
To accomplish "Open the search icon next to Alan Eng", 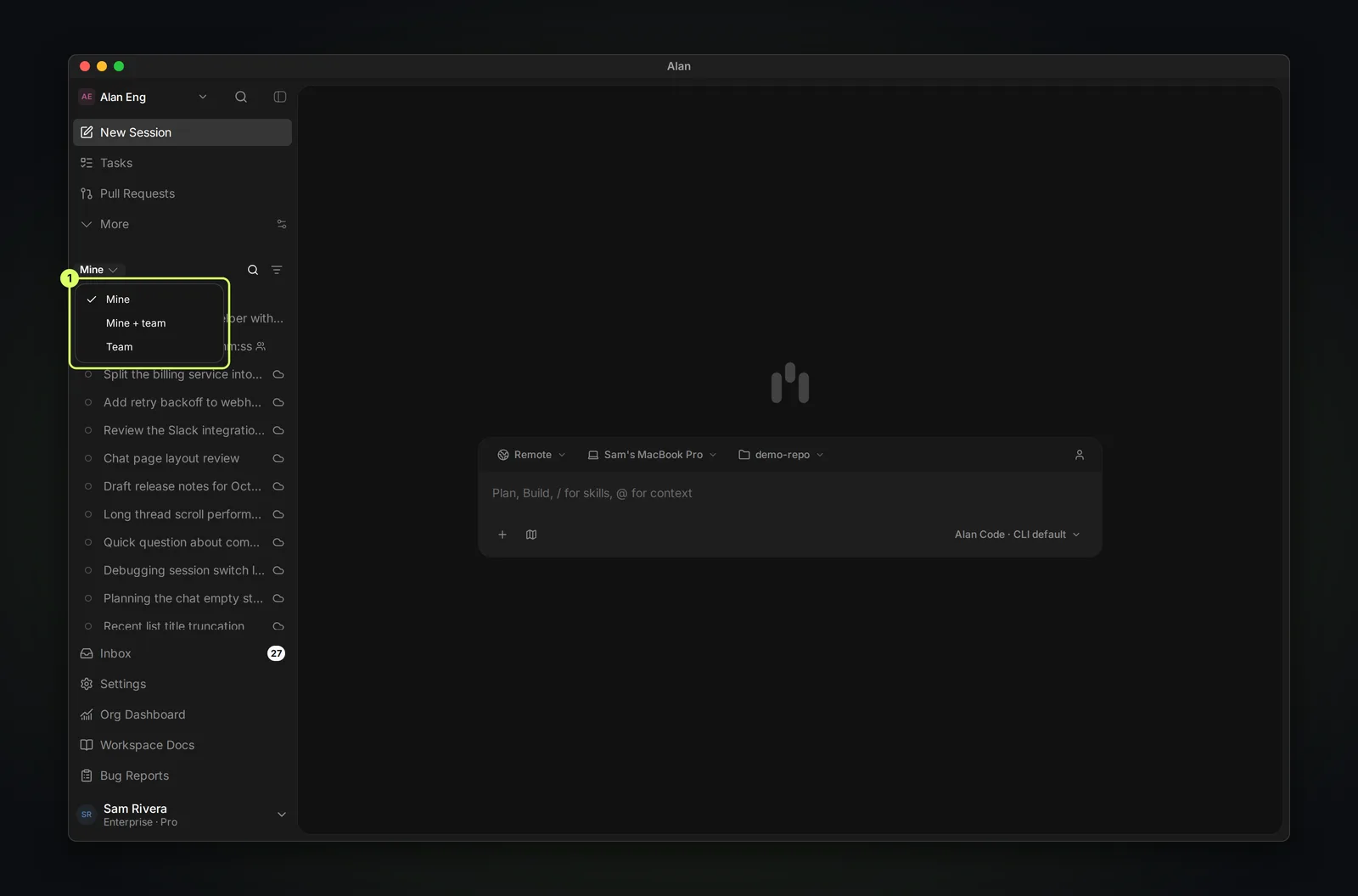I will [x=241, y=97].
